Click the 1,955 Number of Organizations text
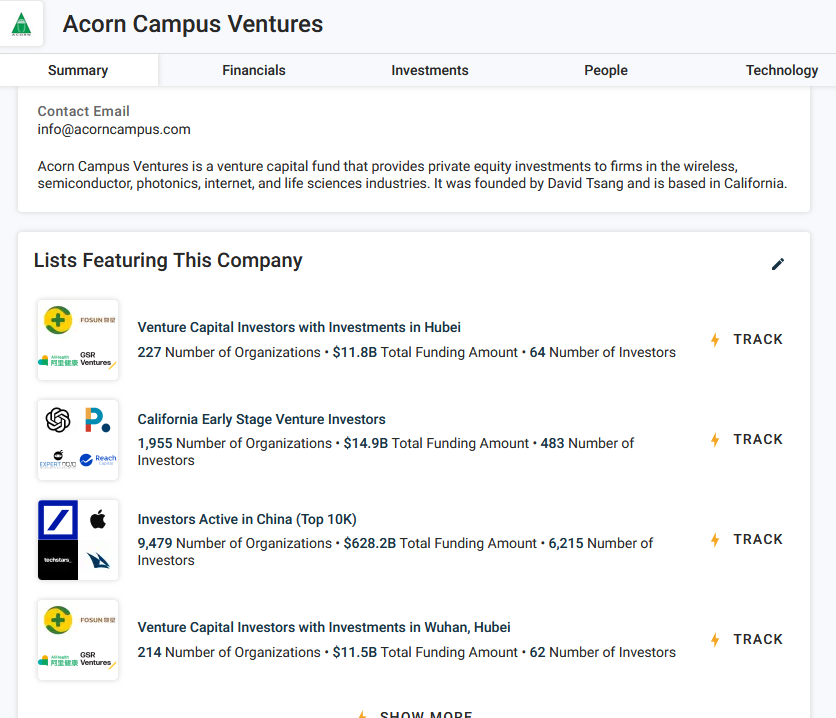 click(235, 443)
